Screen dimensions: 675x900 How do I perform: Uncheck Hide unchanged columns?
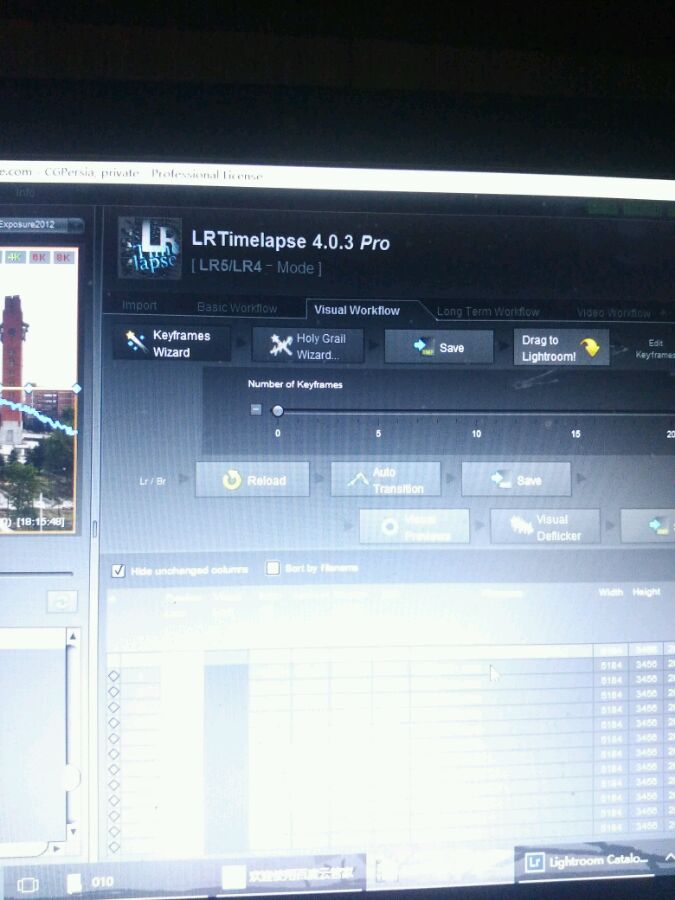[x=118, y=571]
